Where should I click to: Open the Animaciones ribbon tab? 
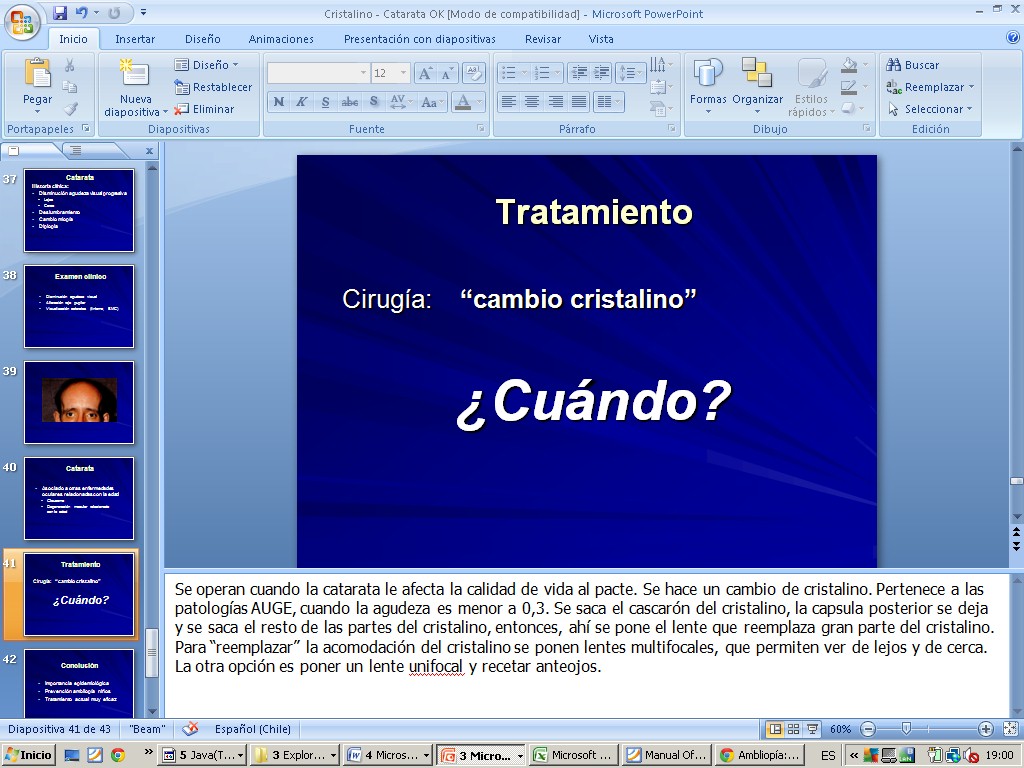pos(281,39)
